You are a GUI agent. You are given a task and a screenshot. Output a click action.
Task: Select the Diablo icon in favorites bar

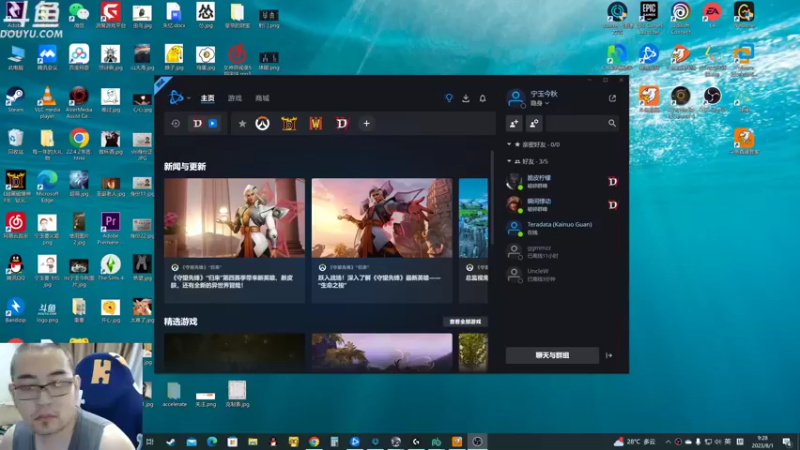point(342,123)
